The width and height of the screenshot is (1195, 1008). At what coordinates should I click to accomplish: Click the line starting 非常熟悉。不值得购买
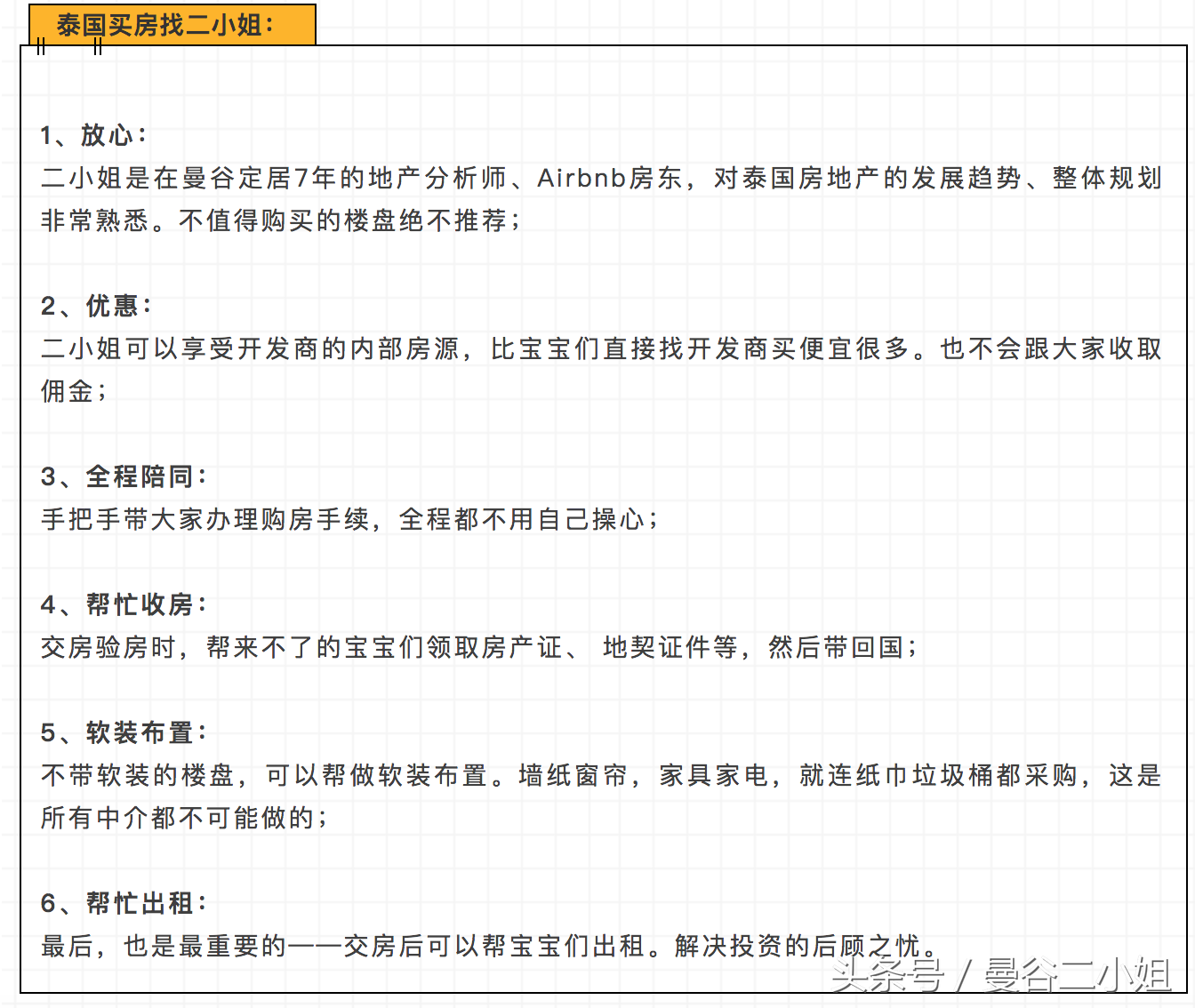[x=281, y=220]
